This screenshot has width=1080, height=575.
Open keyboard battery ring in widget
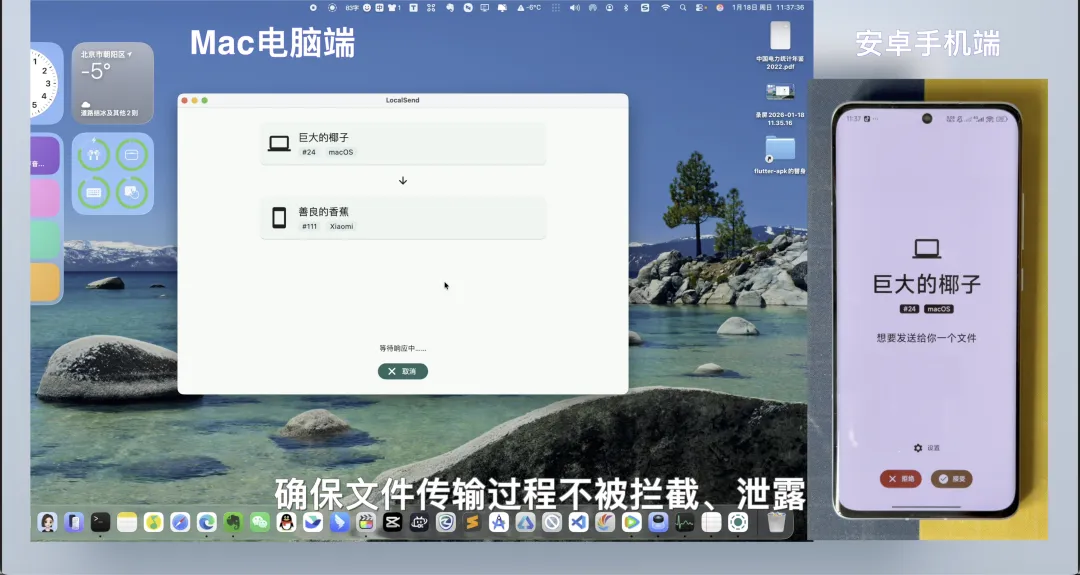click(94, 193)
